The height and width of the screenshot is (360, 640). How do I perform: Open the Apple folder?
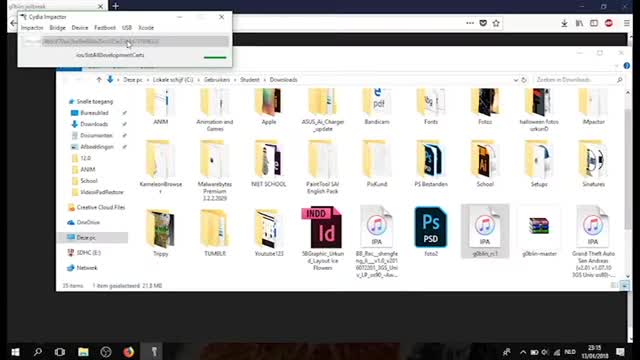pyautogui.click(x=269, y=107)
